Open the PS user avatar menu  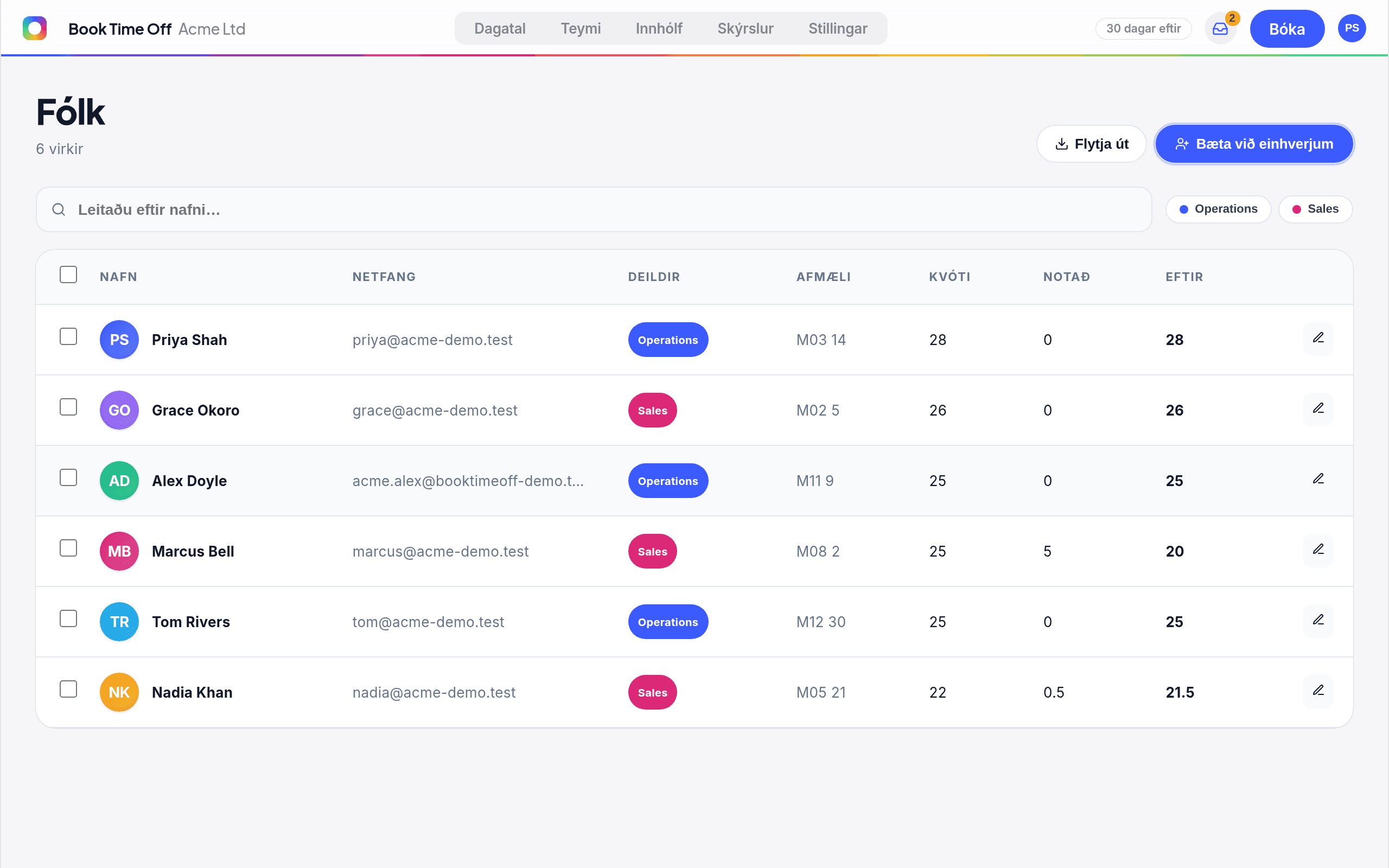pos(1352,28)
